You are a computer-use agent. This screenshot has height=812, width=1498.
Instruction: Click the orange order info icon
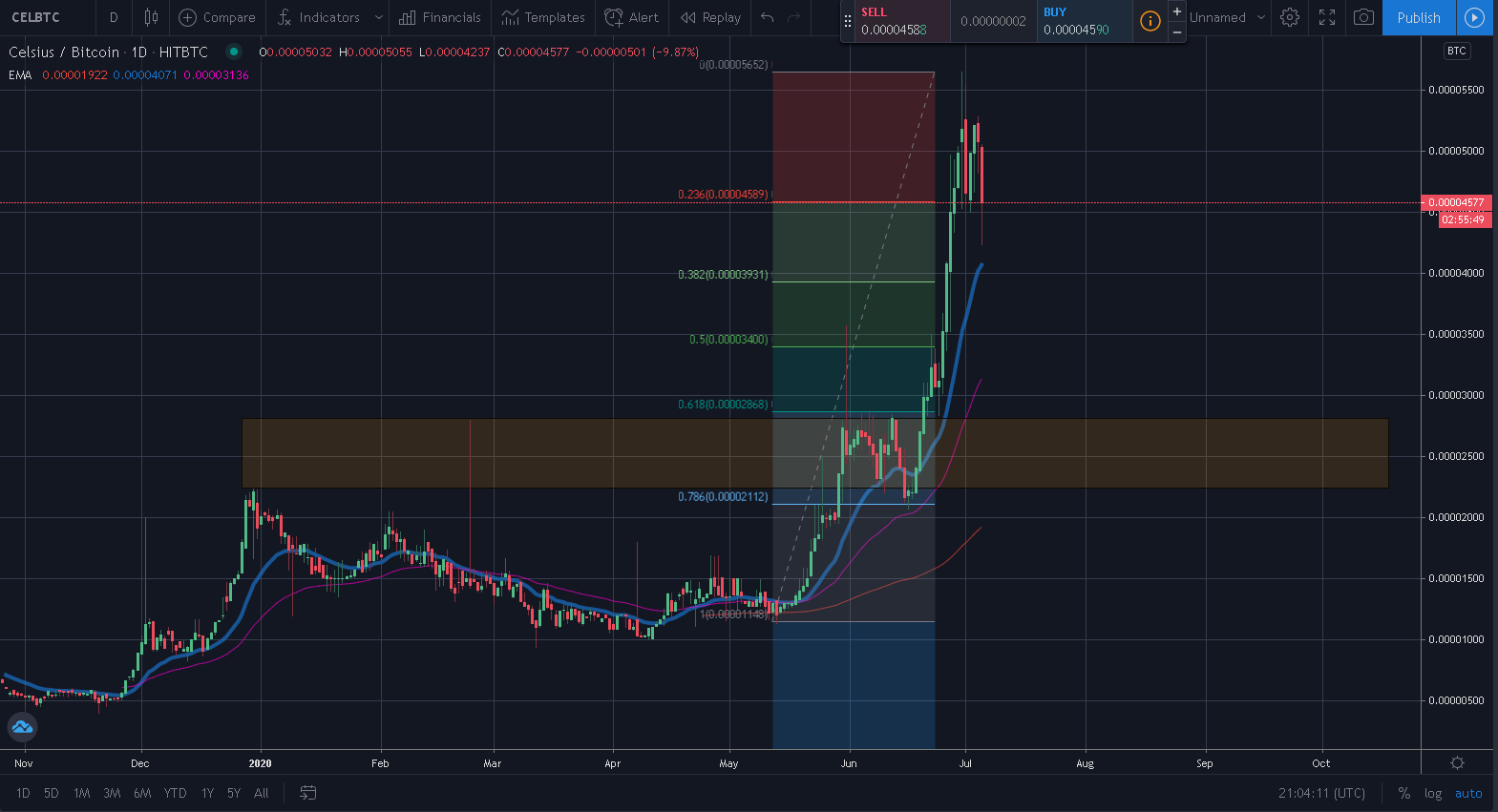tap(1150, 21)
